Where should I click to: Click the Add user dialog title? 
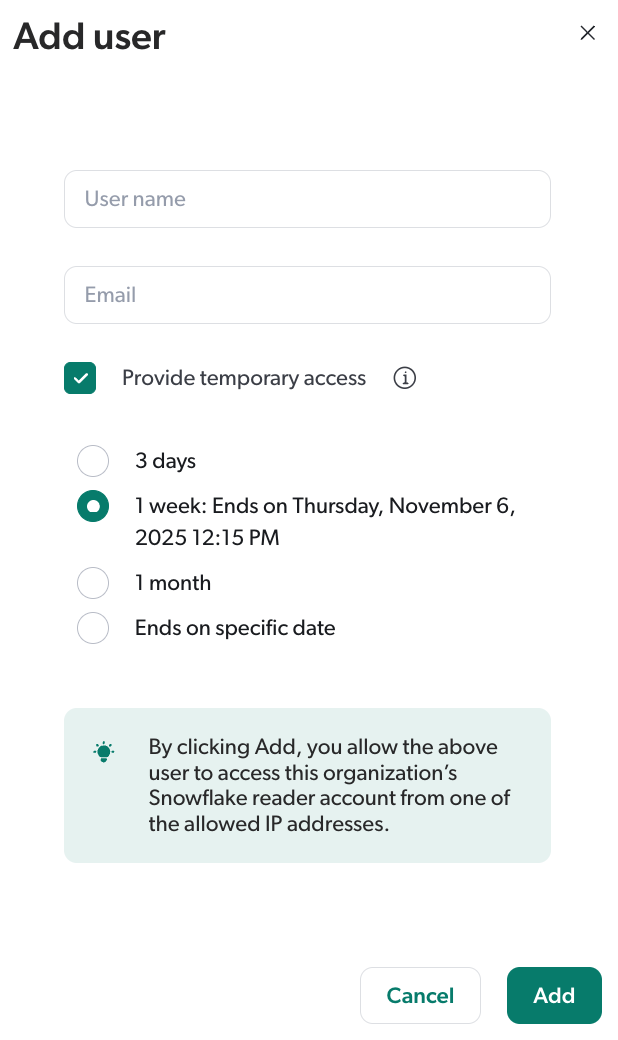coord(89,37)
